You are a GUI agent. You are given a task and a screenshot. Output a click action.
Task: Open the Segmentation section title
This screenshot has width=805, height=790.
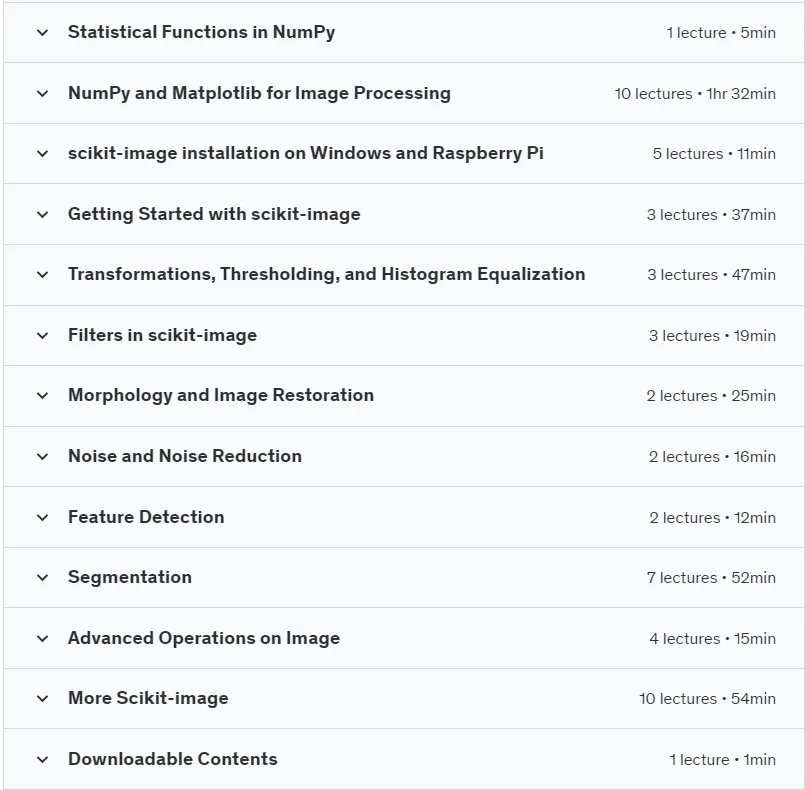click(x=130, y=577)
